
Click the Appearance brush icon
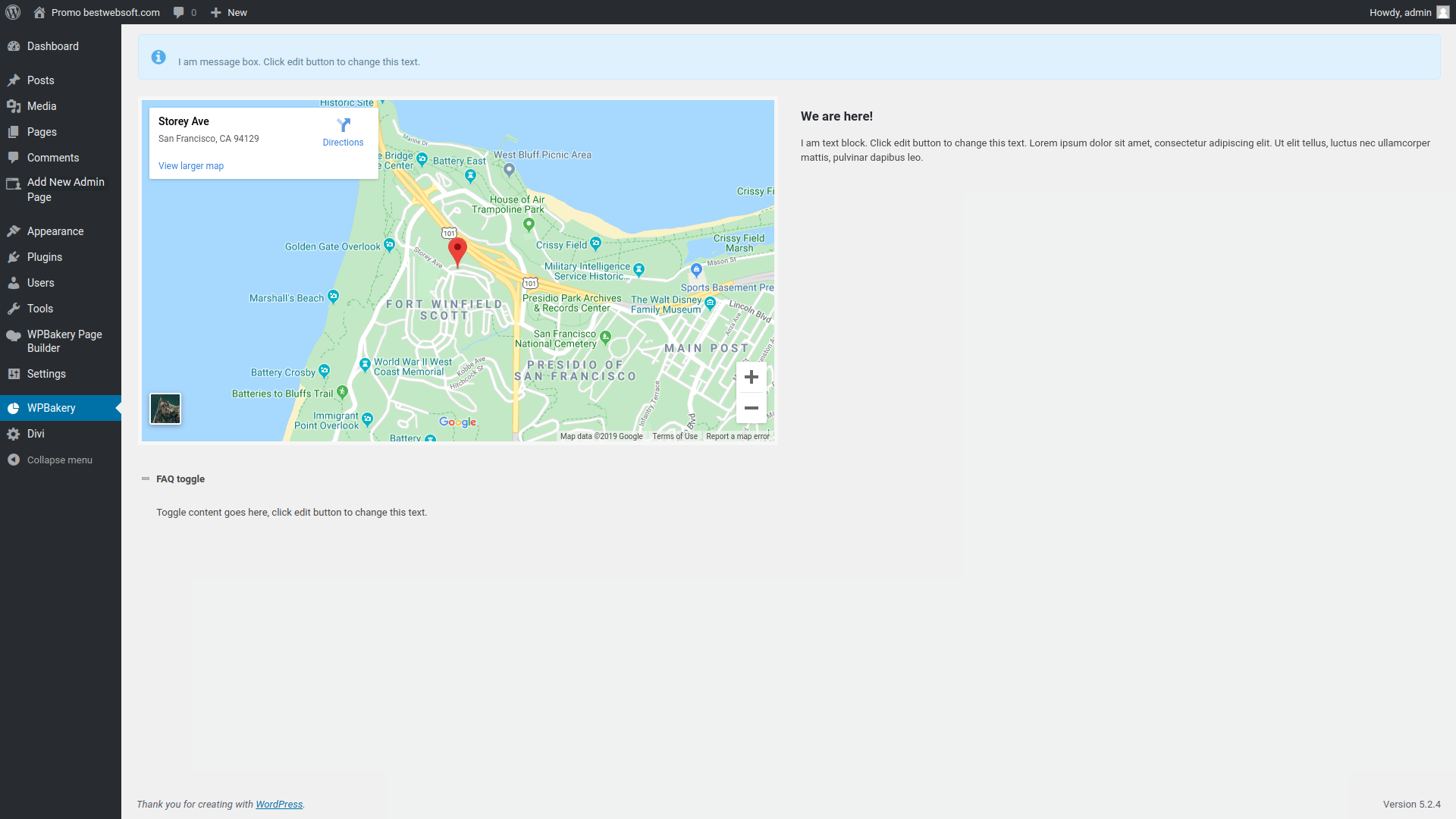click(x=14, y=231)
